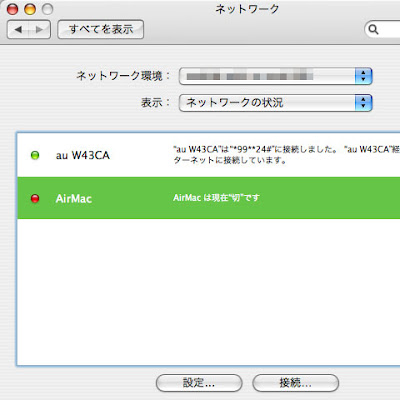This screenshot has width=400, height=400.
Task: Click the magnifier icon in search field
Action: [374, 30]
